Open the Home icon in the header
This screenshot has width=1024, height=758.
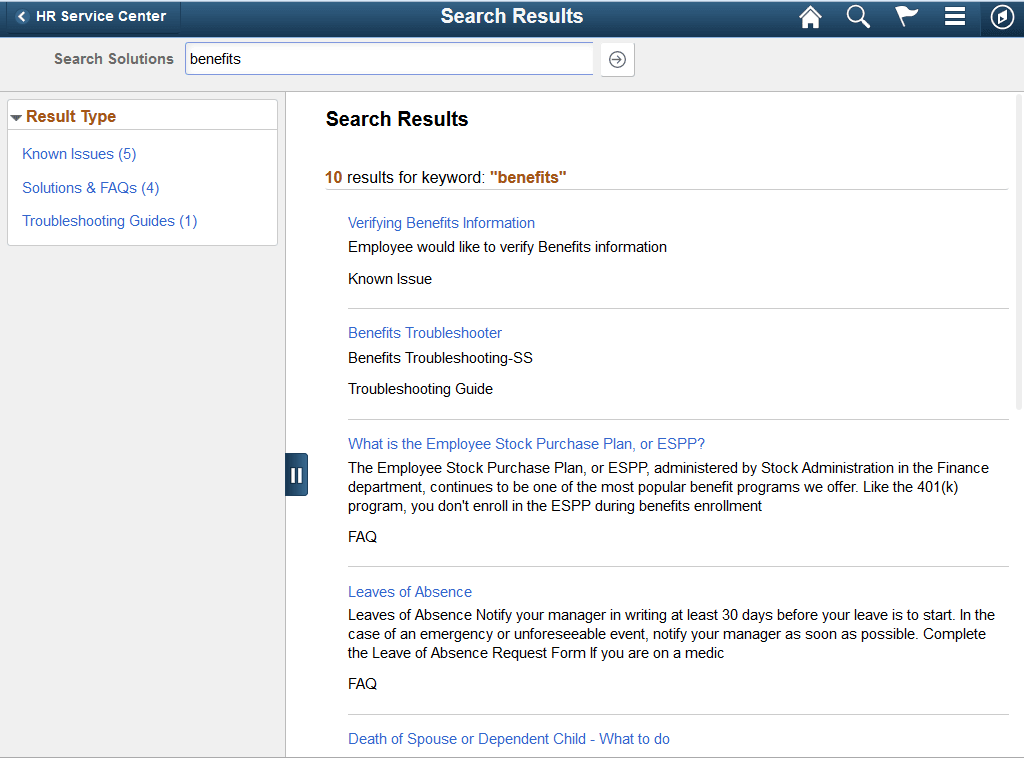(x=810, y=17)
